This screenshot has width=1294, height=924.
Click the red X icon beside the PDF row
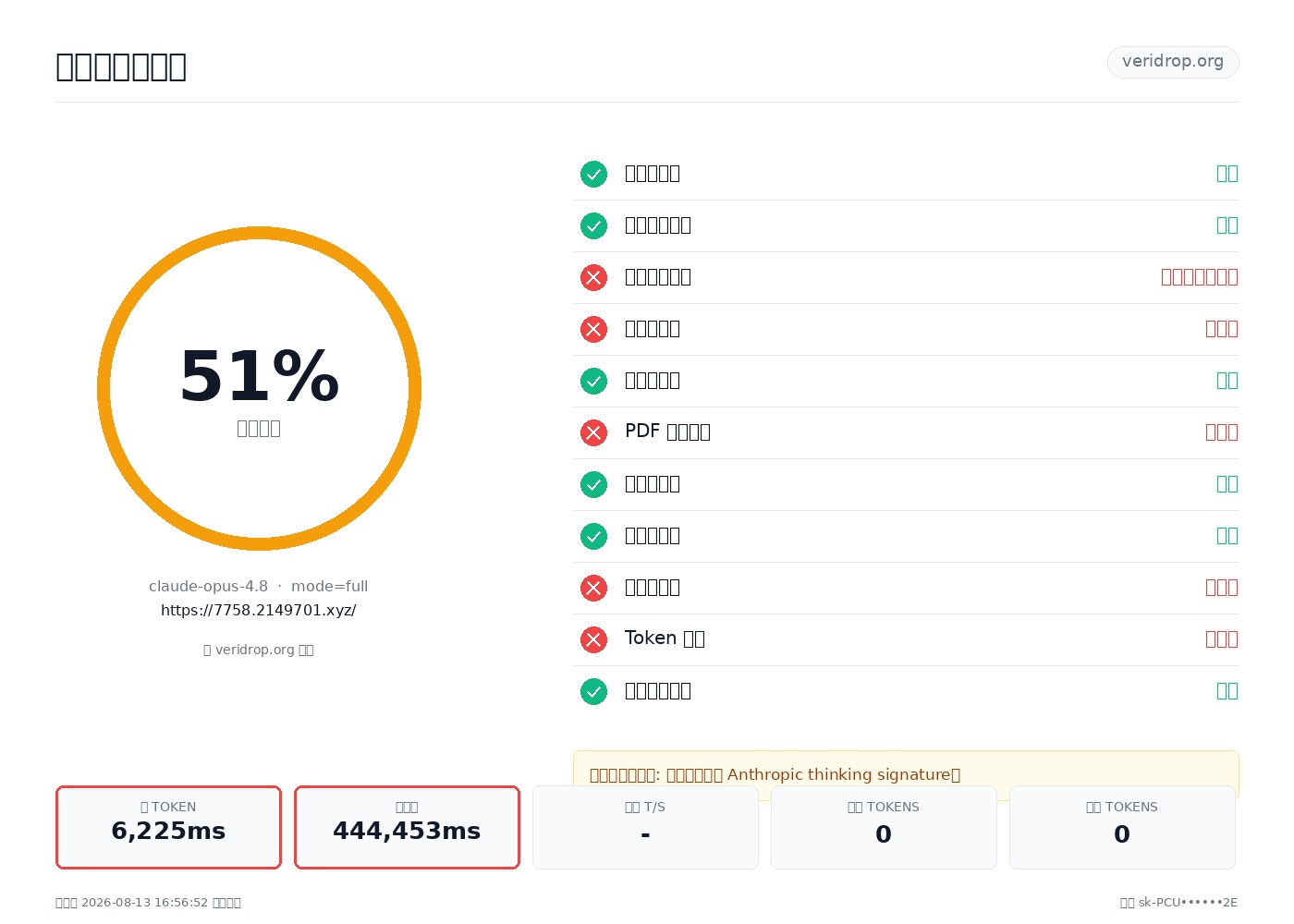tap(593, 432)
